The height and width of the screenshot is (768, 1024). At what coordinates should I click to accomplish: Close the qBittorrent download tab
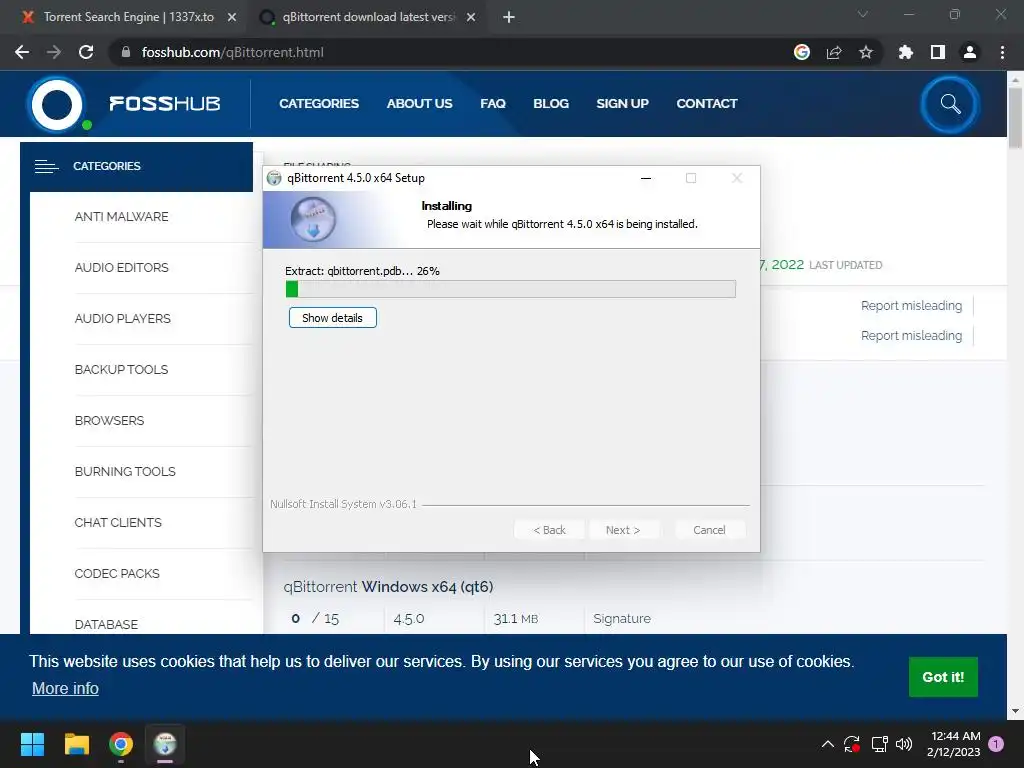tap(471, 17)
